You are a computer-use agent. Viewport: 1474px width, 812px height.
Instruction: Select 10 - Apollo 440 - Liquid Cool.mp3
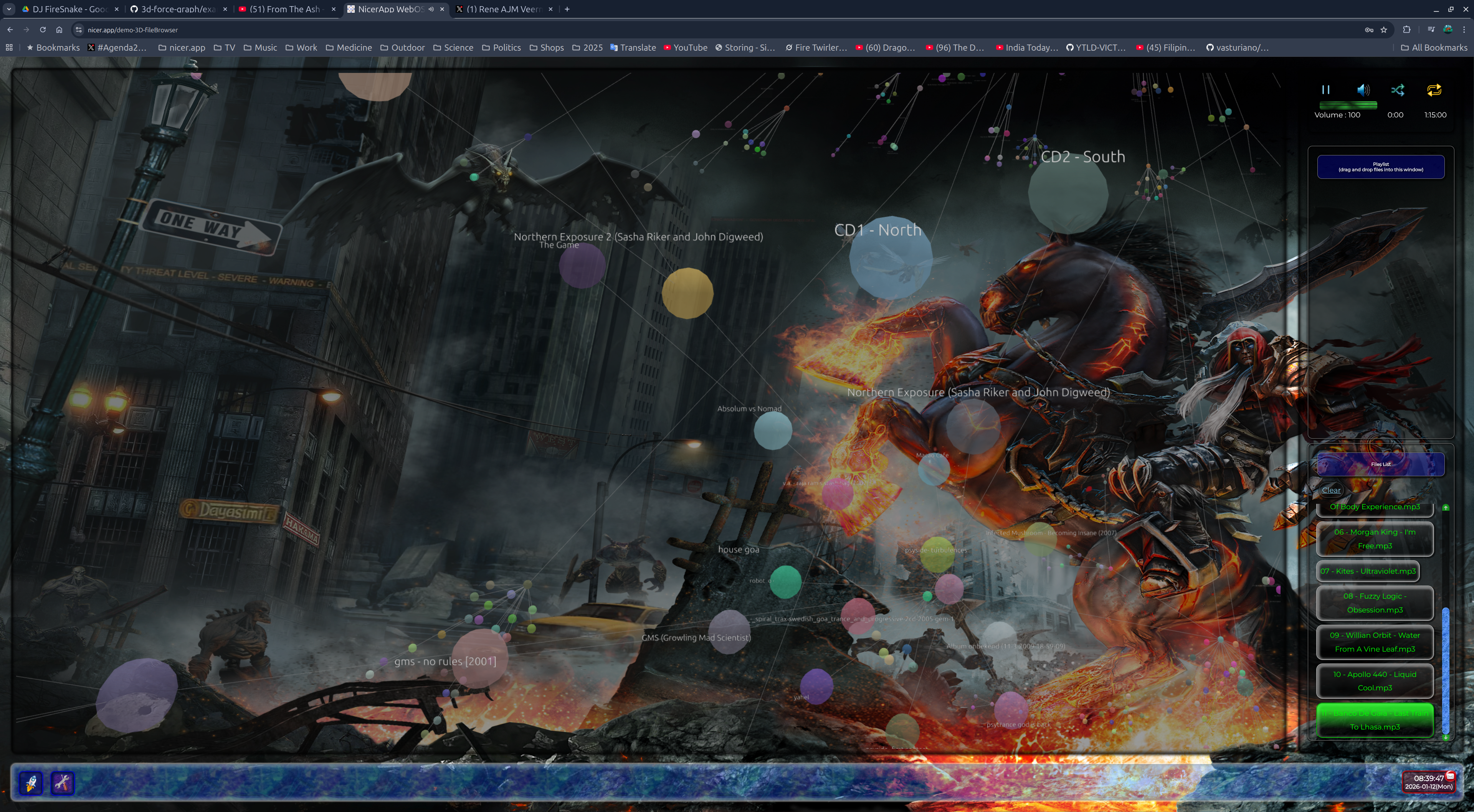(x=1375, y=681)
